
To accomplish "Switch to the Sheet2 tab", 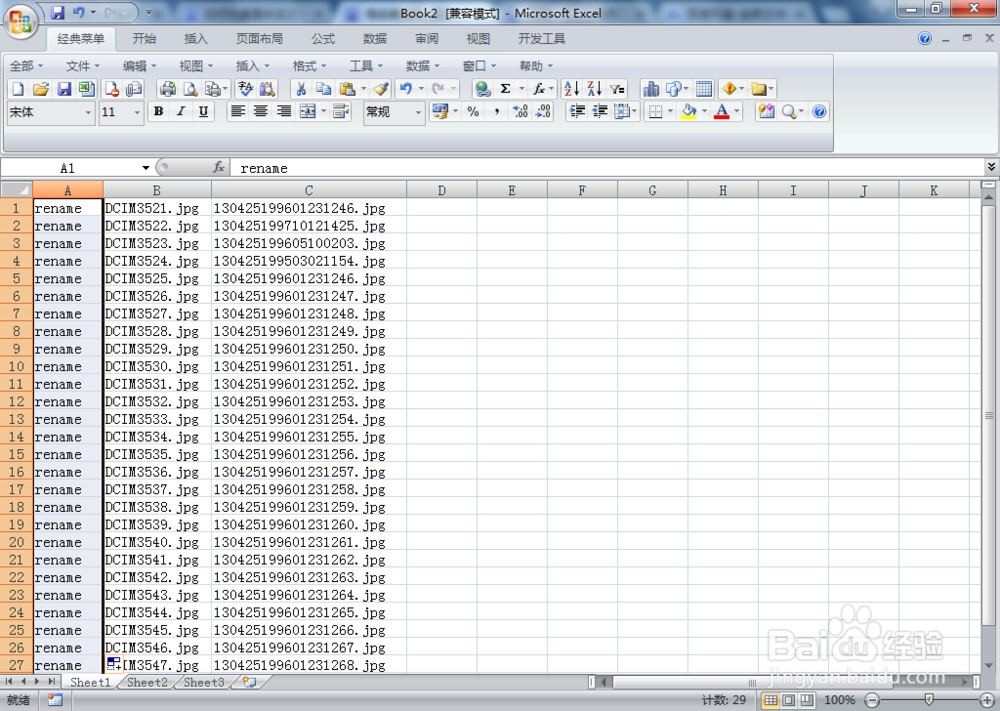I will [x=147, y=682].
